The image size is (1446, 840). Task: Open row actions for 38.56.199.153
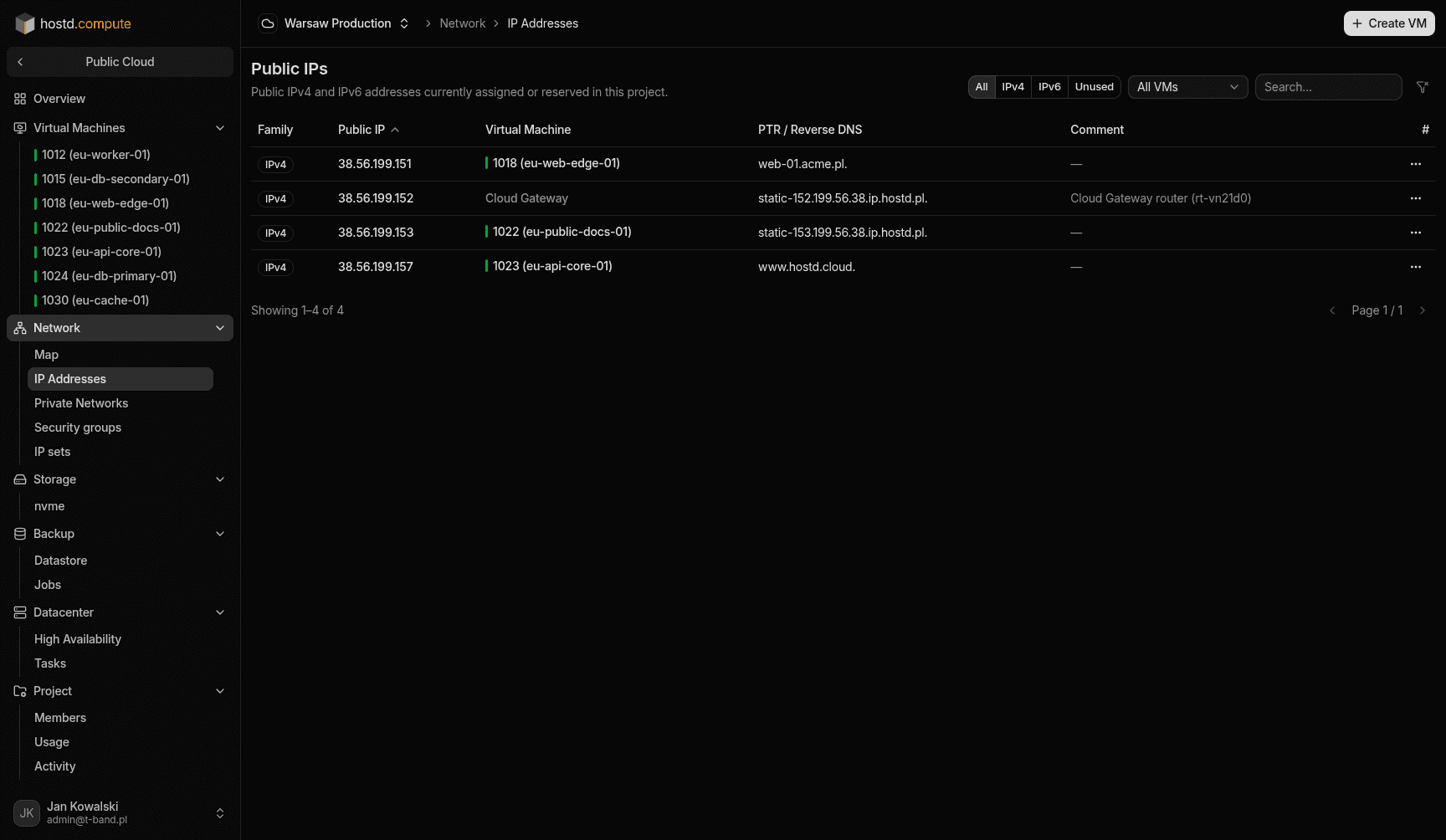[1416, 233]
